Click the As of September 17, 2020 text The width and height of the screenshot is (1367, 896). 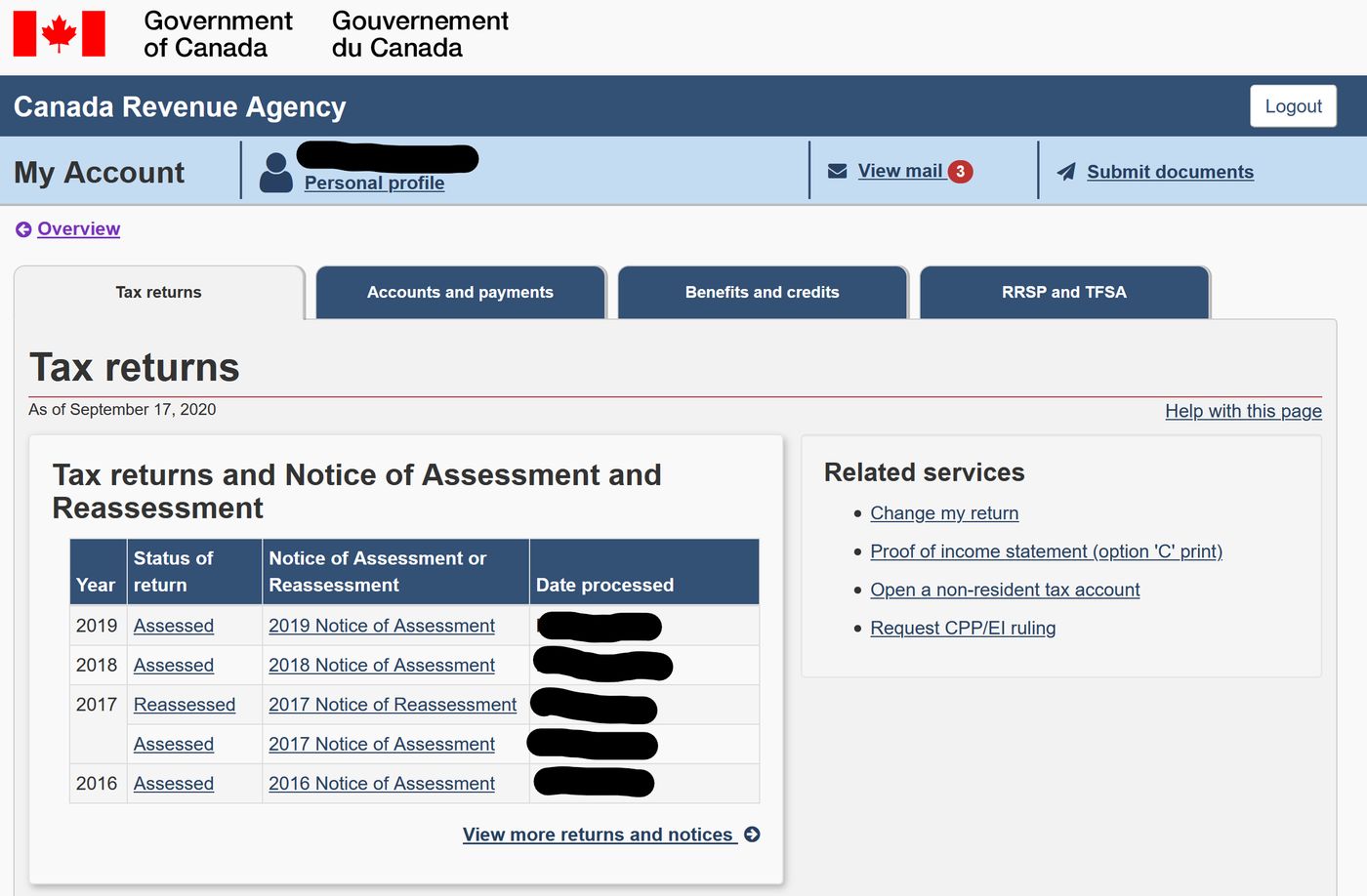coord(122,409)
